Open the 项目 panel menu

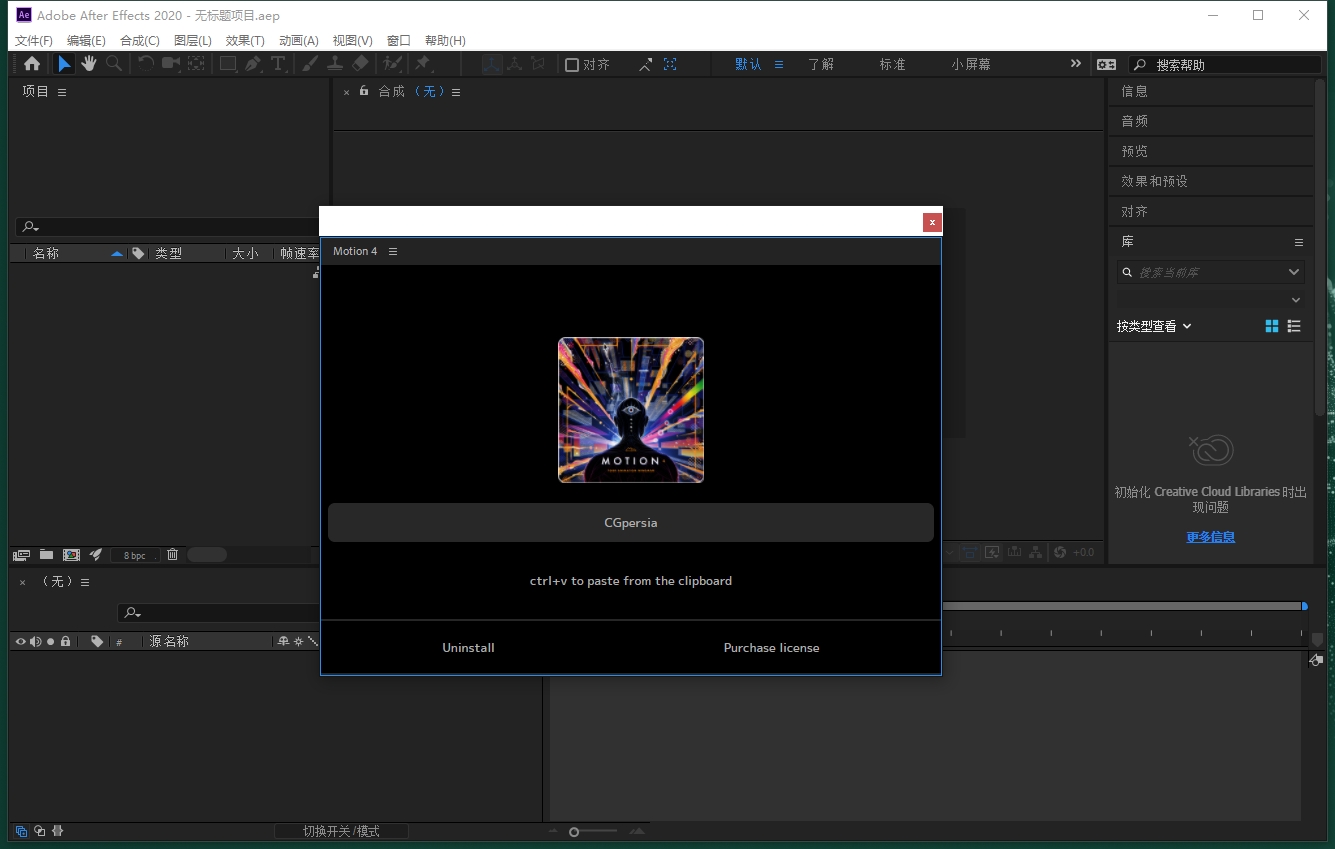pos(62,92)
